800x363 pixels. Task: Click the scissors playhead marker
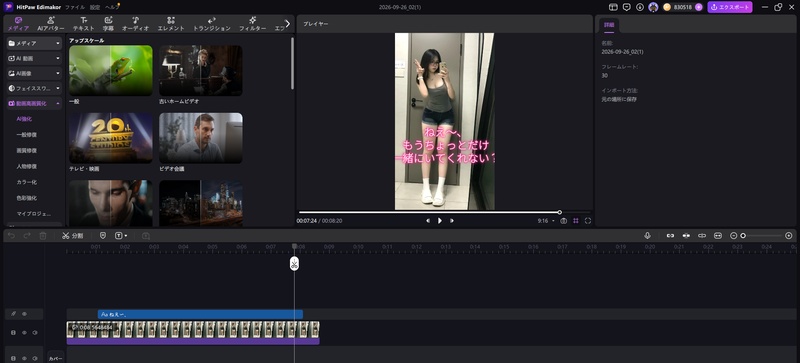tap(294, 263)
